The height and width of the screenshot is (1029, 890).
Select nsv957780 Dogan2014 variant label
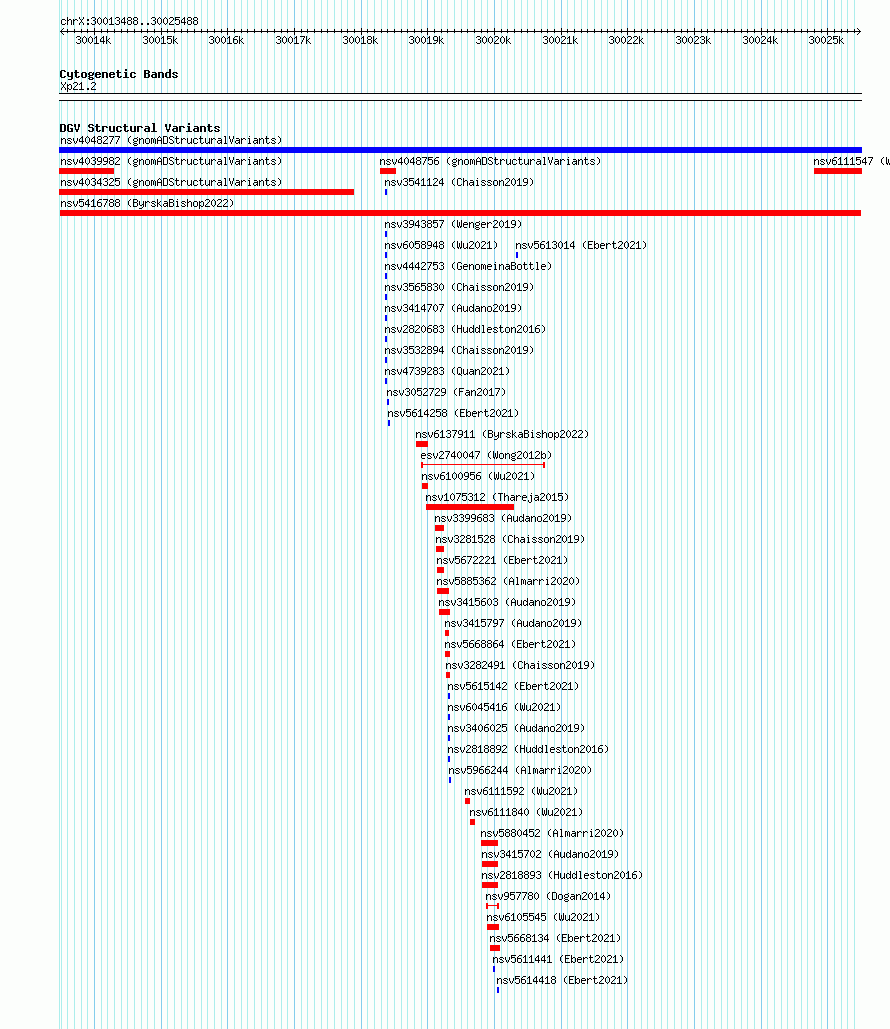548,896
